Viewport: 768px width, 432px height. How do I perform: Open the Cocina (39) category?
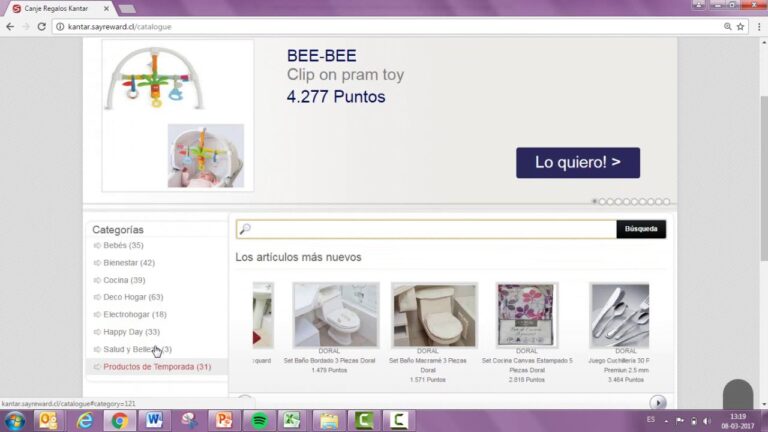124,280
